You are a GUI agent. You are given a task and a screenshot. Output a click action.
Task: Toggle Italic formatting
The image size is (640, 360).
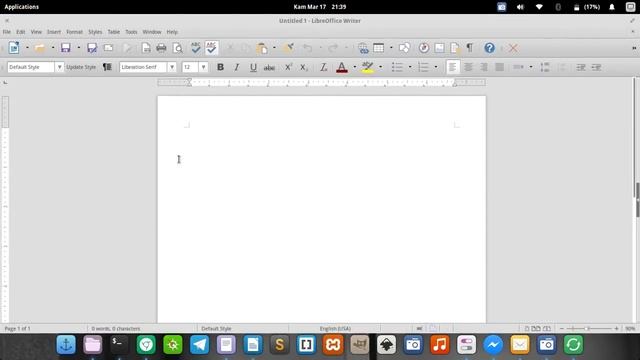point(236,67)
